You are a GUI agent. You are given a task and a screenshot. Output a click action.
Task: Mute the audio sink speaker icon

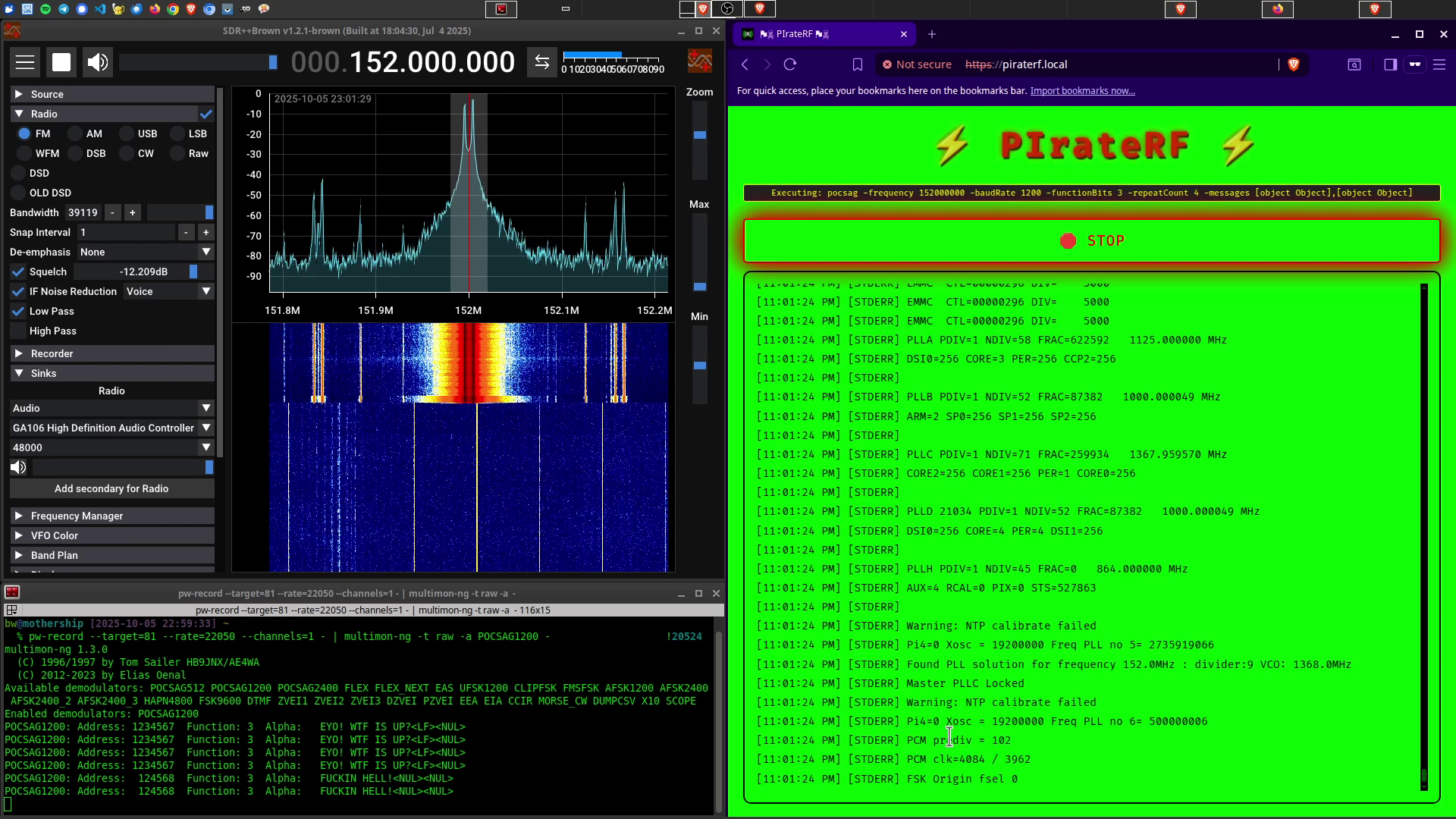click(x=18, y=467)
